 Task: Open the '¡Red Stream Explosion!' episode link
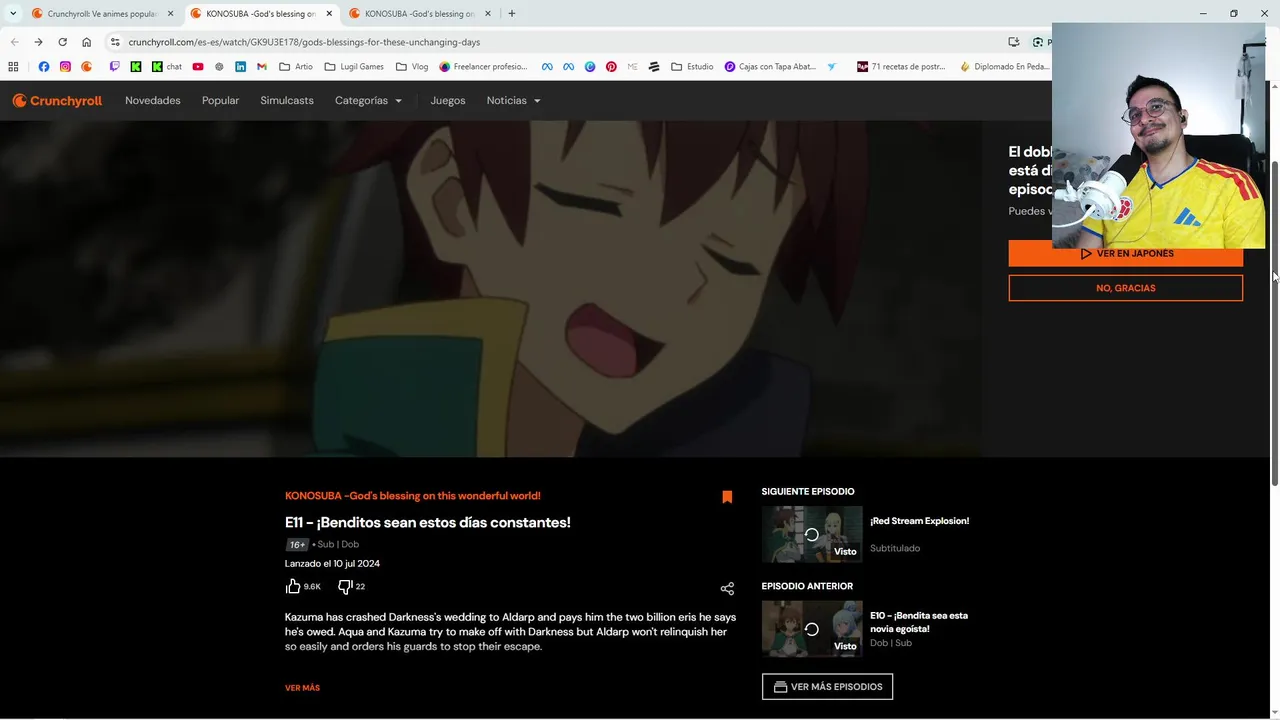(919, 521)
